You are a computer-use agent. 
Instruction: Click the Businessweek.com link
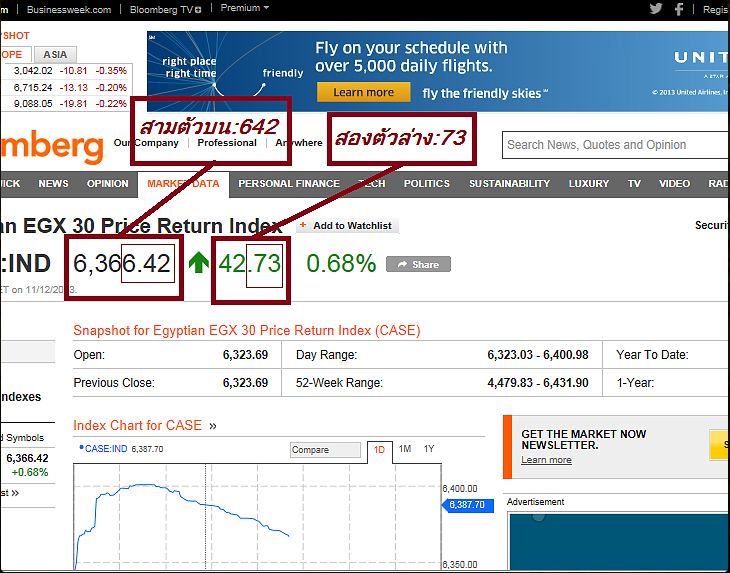click(69, 10)
